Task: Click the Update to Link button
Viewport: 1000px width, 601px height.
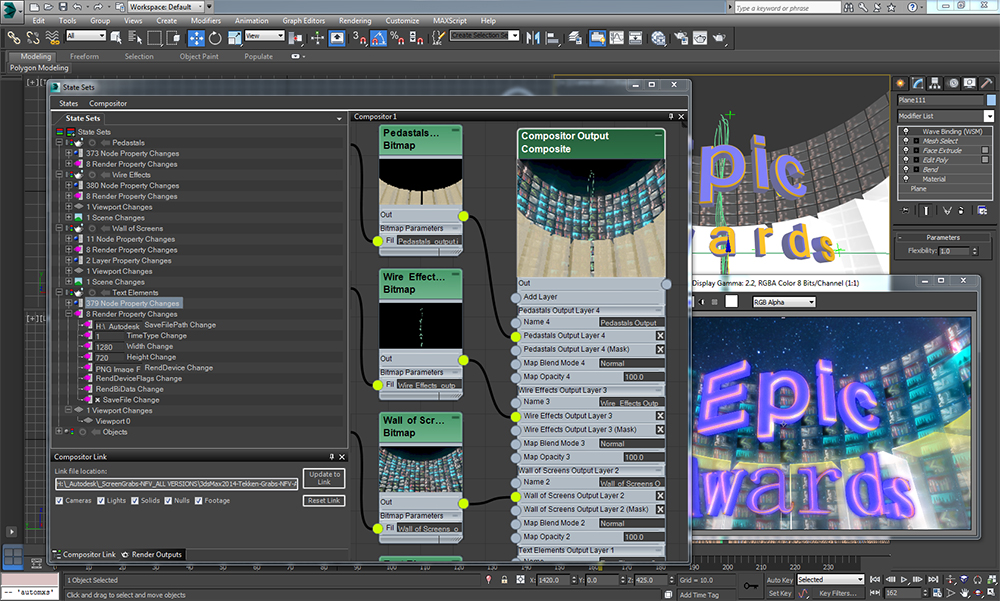Action: tap(324, 478)
